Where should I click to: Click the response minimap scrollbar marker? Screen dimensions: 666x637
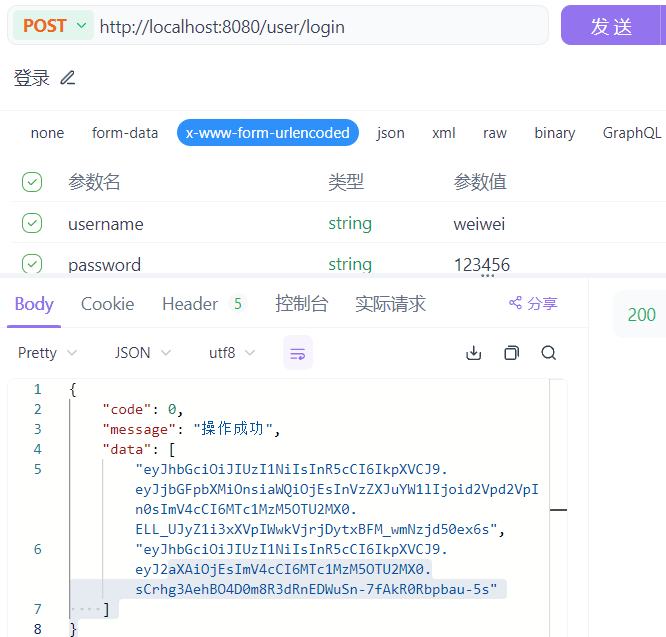pos(558,509)
